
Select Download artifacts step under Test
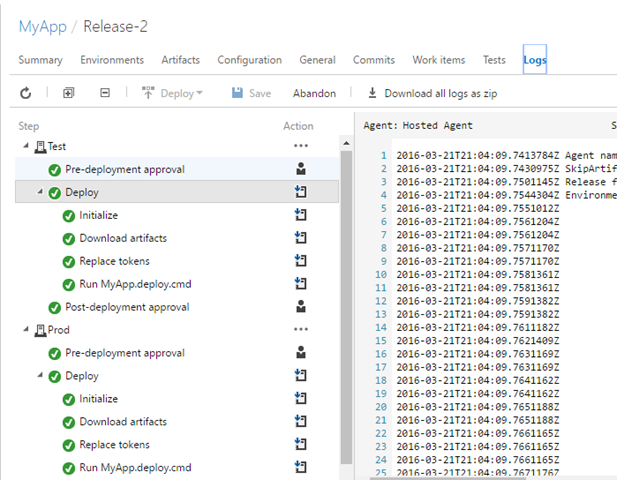[x=177, y=238]
